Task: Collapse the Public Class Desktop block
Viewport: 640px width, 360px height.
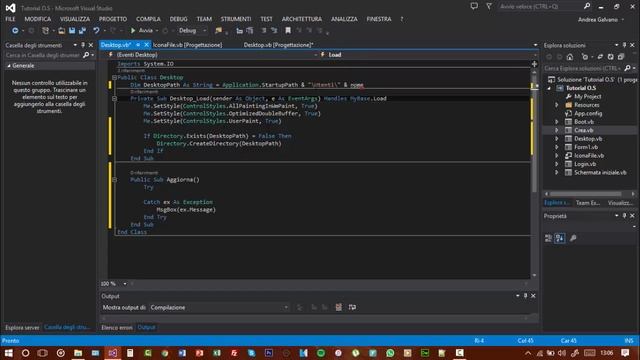Action: (114, 77)
